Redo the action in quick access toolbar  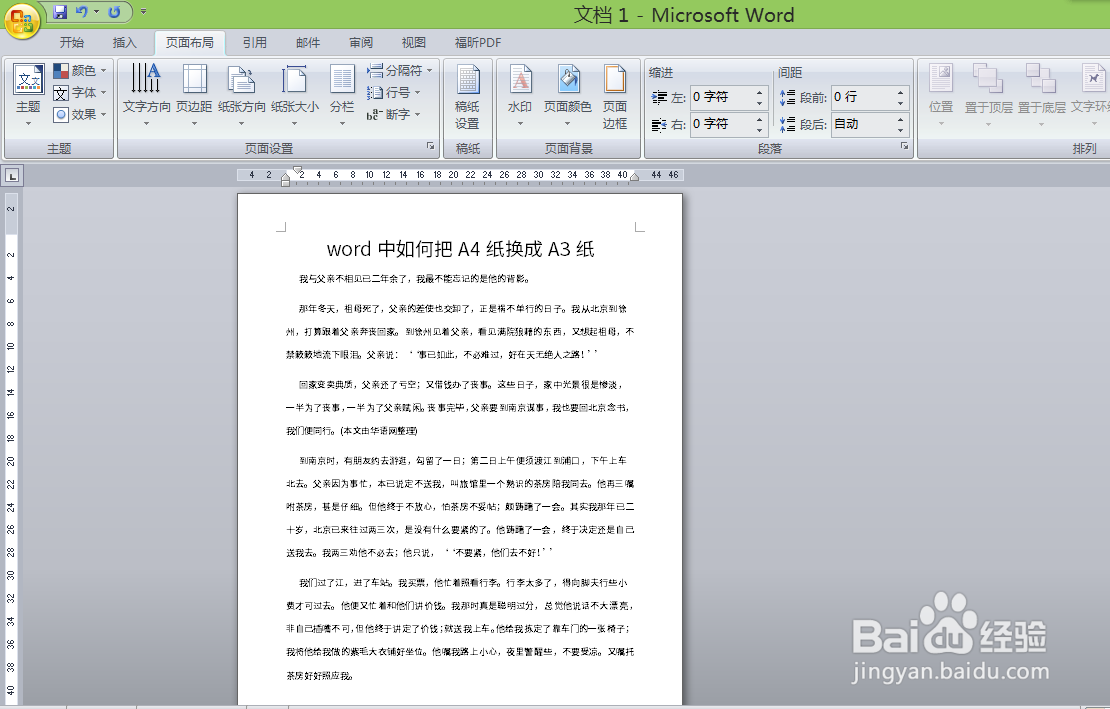tap(115, 12)
